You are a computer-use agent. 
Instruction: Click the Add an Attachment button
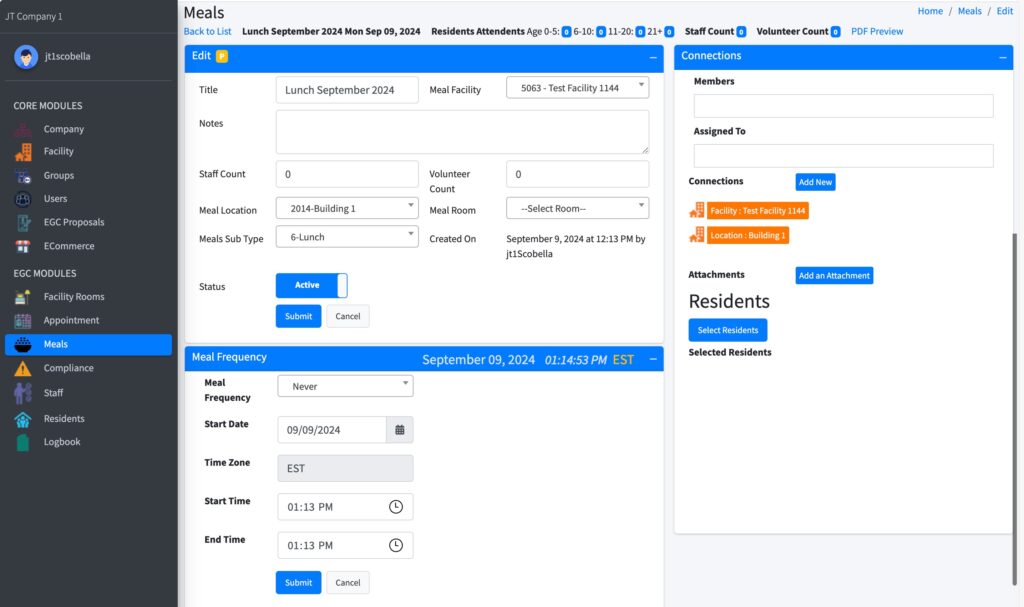pyautogui.click(x=834, y=276)
